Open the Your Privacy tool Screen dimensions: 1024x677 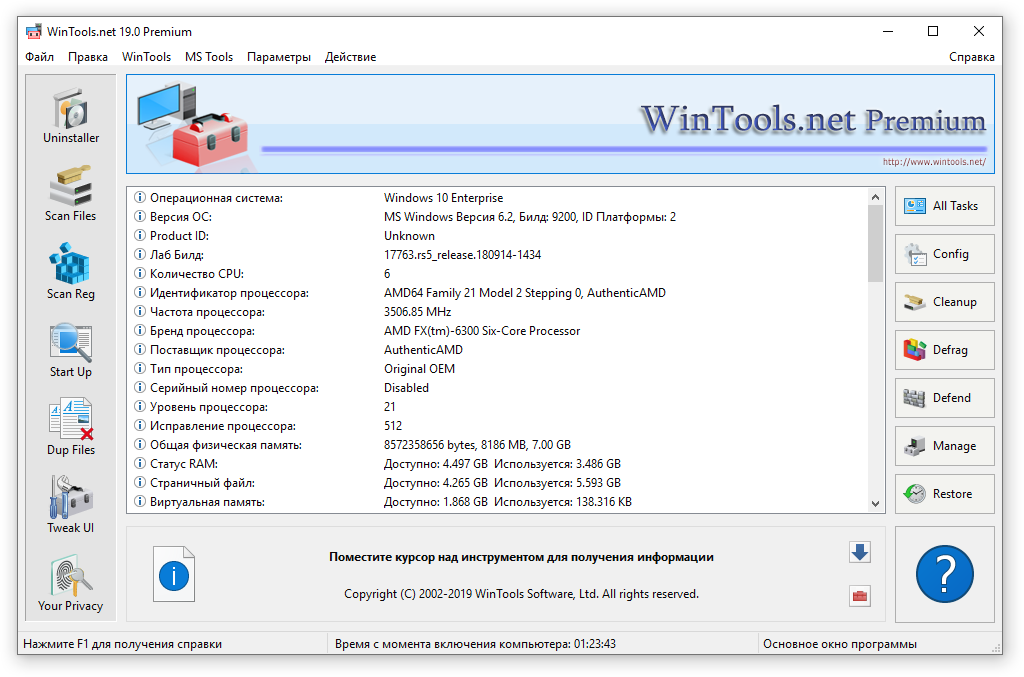coord(71,584)
